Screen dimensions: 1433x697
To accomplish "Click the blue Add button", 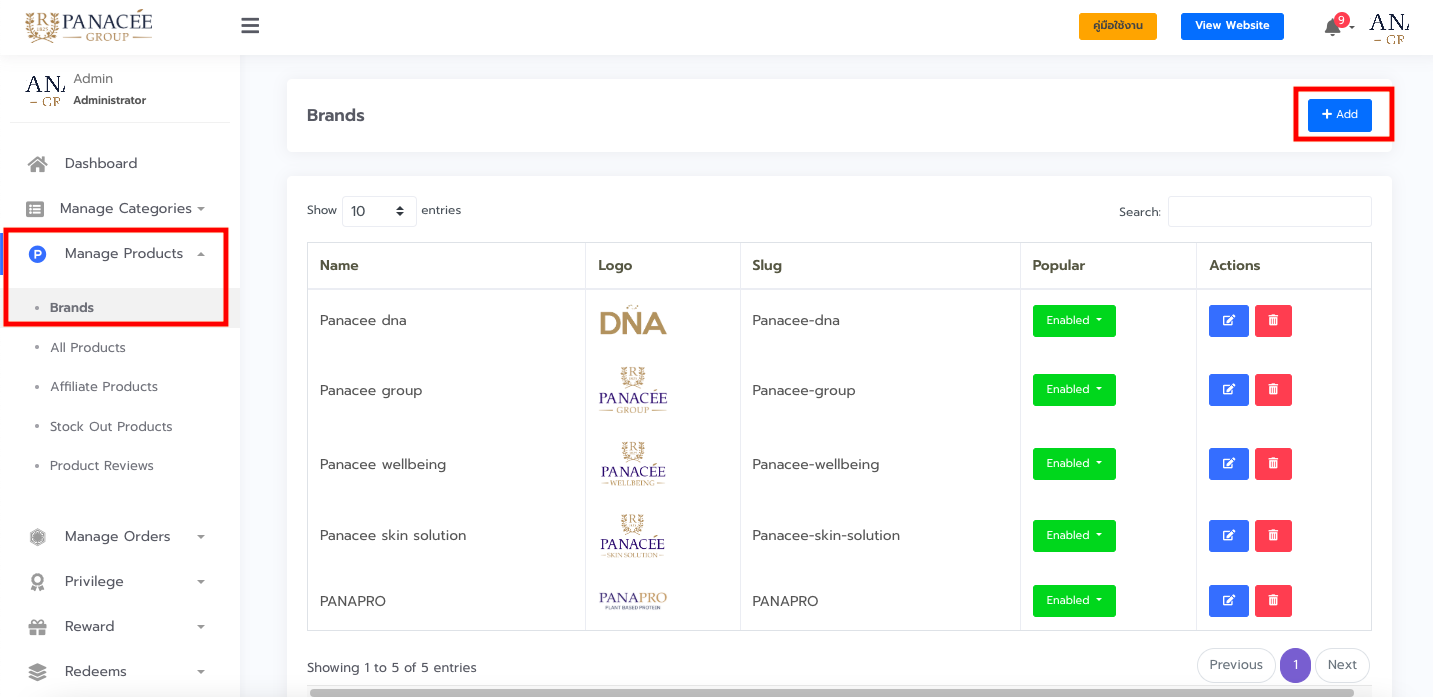I will (1340, 115).
